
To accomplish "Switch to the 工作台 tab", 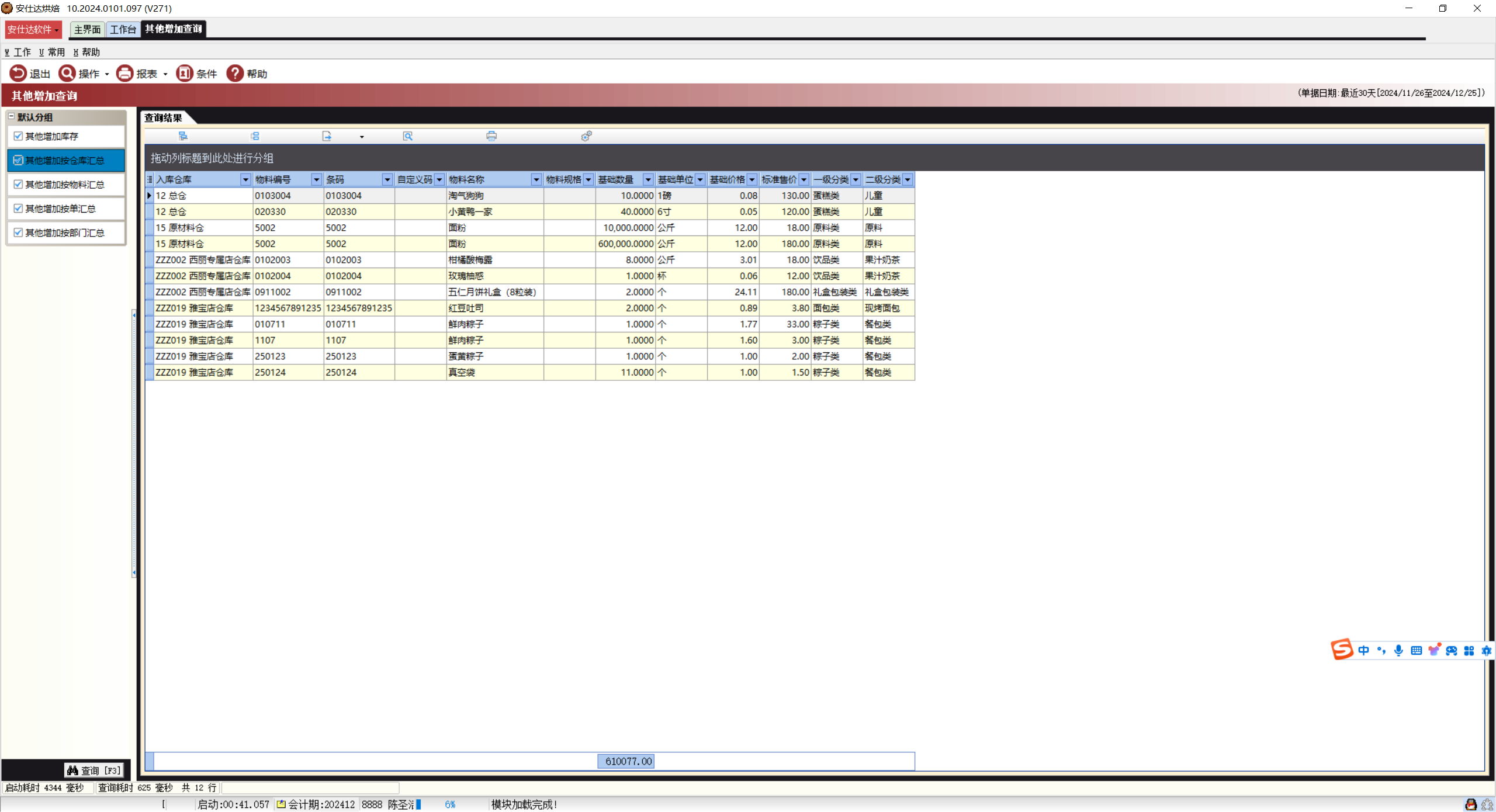I will [123, 29].
